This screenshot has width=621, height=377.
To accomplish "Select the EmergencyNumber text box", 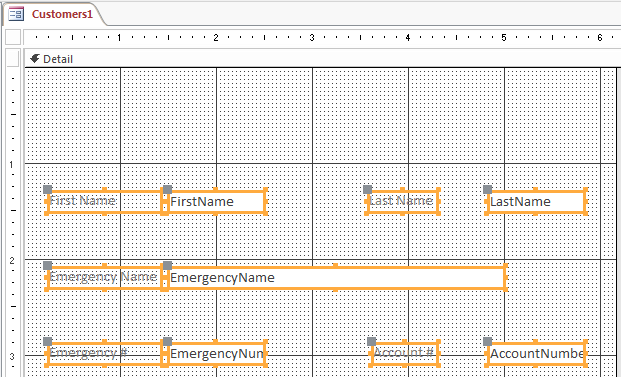I will tap(216, 353).
